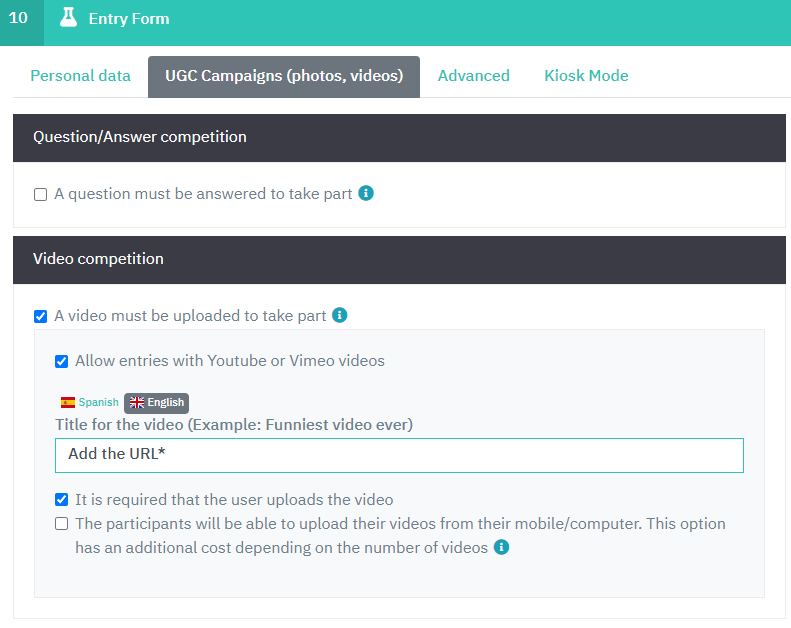Image resolution: width=791 pixels, height=628 pixels.
Task: Select UGC Campaigns (photos, videos) tab
Action: point(284,76)
